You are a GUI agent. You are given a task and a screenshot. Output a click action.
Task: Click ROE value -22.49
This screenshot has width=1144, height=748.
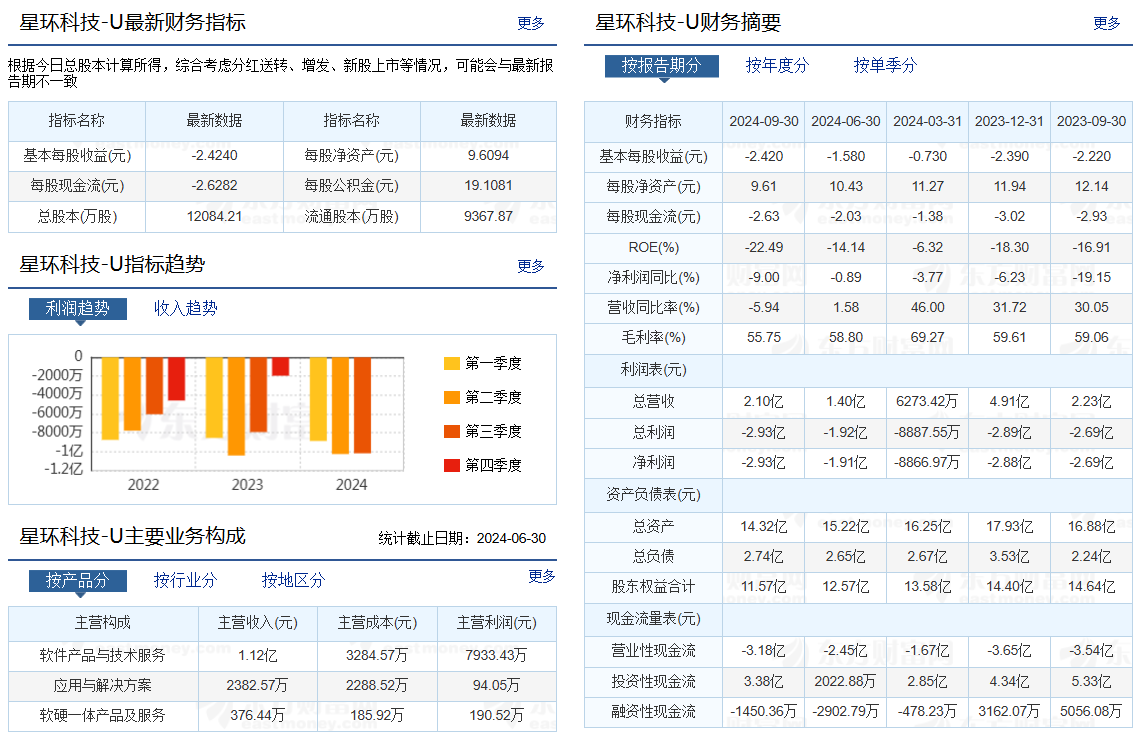click(x=764, y=247)
